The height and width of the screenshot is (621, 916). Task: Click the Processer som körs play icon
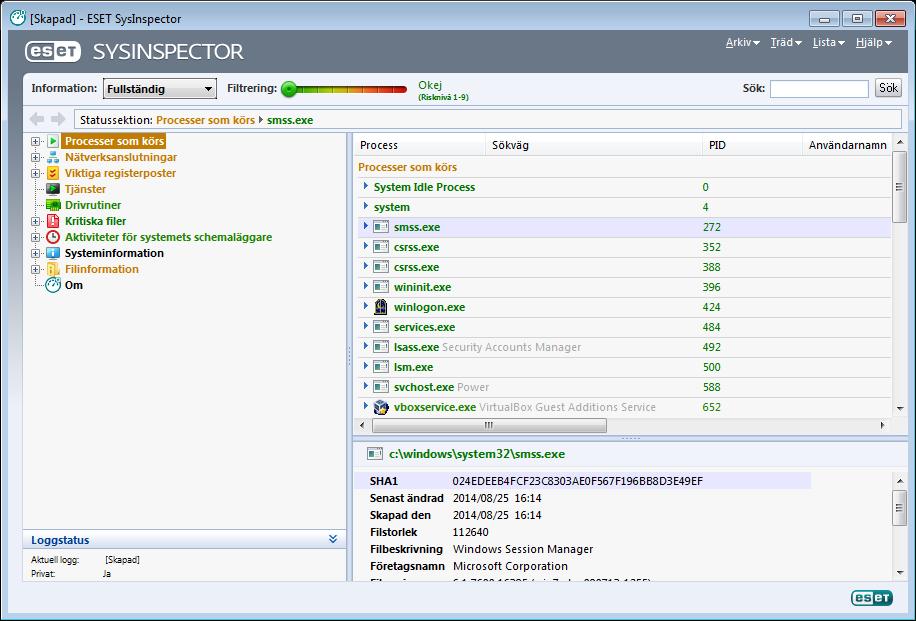[x=53, y=141]
